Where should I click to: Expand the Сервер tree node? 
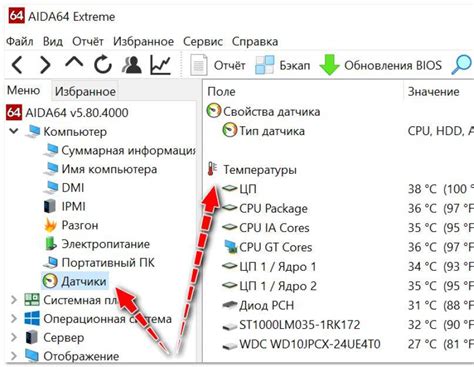click(x=14, y=337)
